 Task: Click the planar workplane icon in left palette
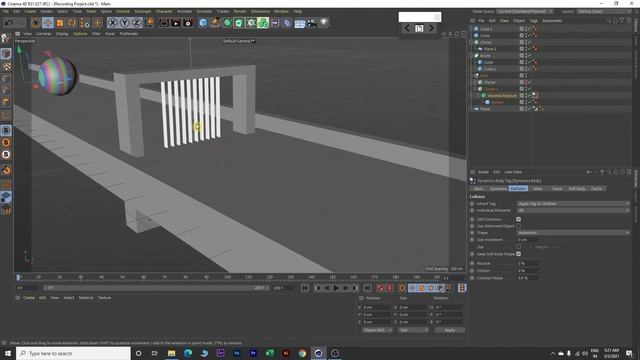6,196
